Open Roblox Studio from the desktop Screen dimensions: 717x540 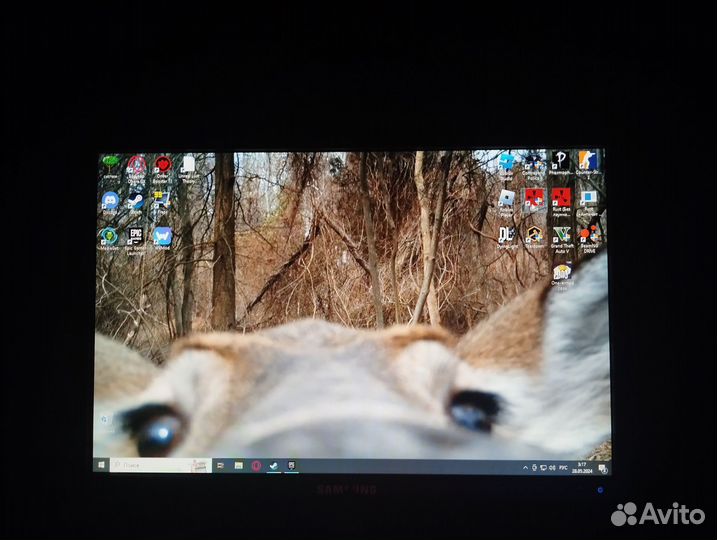click(x=507, y=162)
